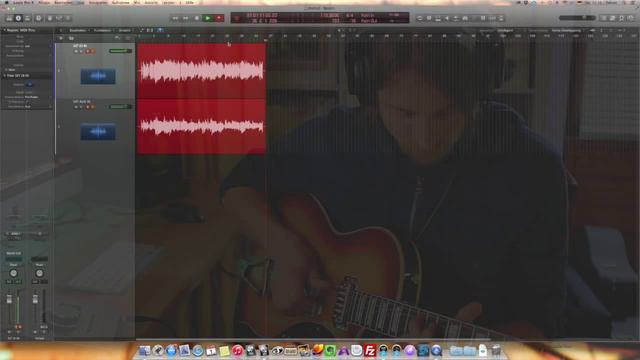640x360 pixels.
Task: Select the second track's blue waveform icon
Action: [x=98, y=132]
